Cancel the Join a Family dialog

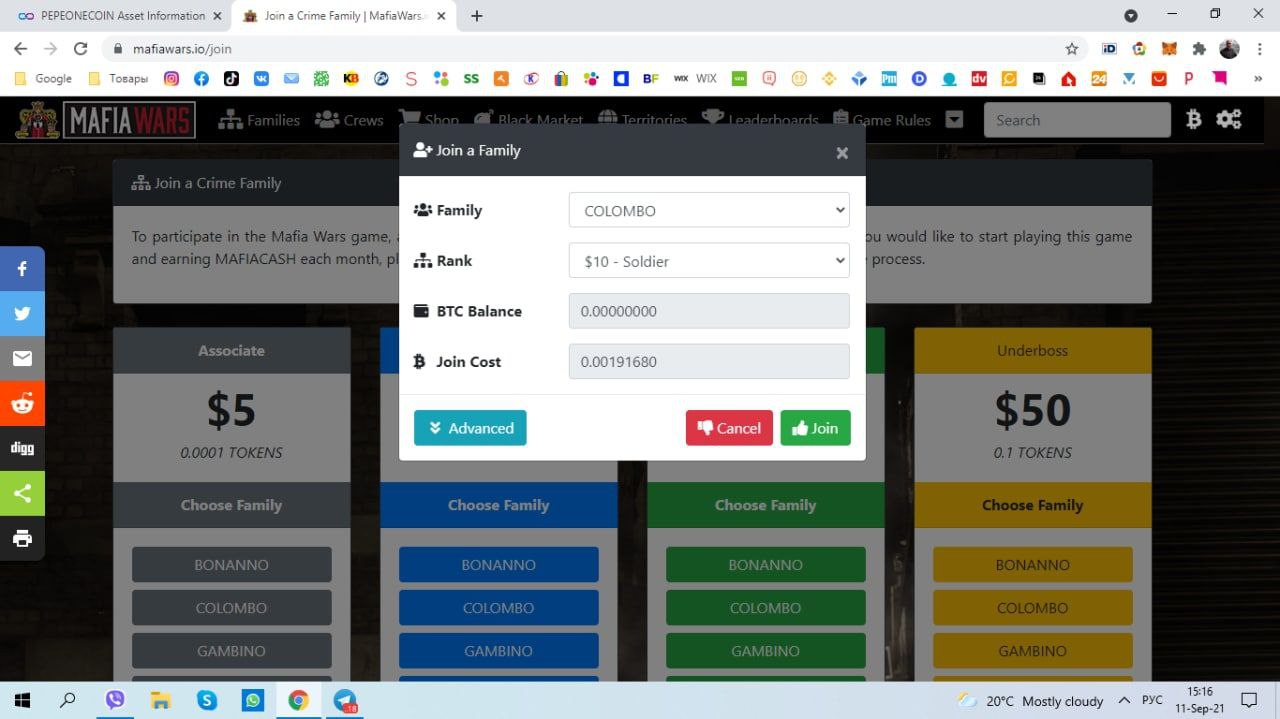pos(729,428)
